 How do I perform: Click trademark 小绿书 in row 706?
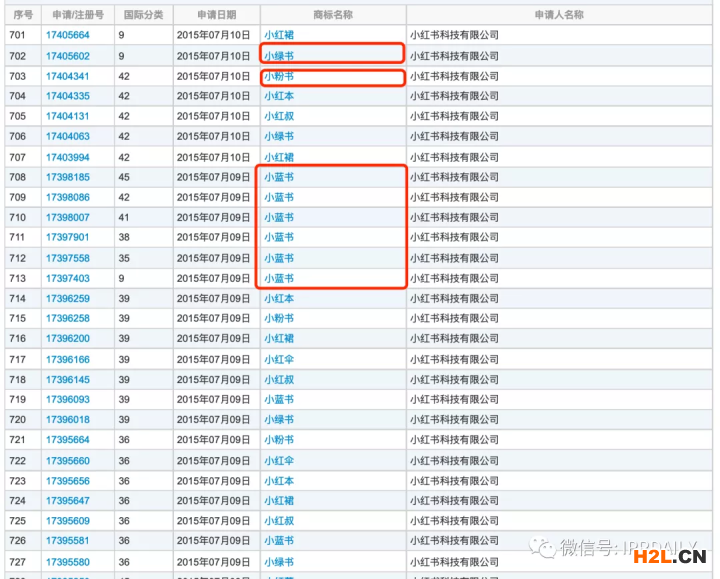[x=279, y=136]
